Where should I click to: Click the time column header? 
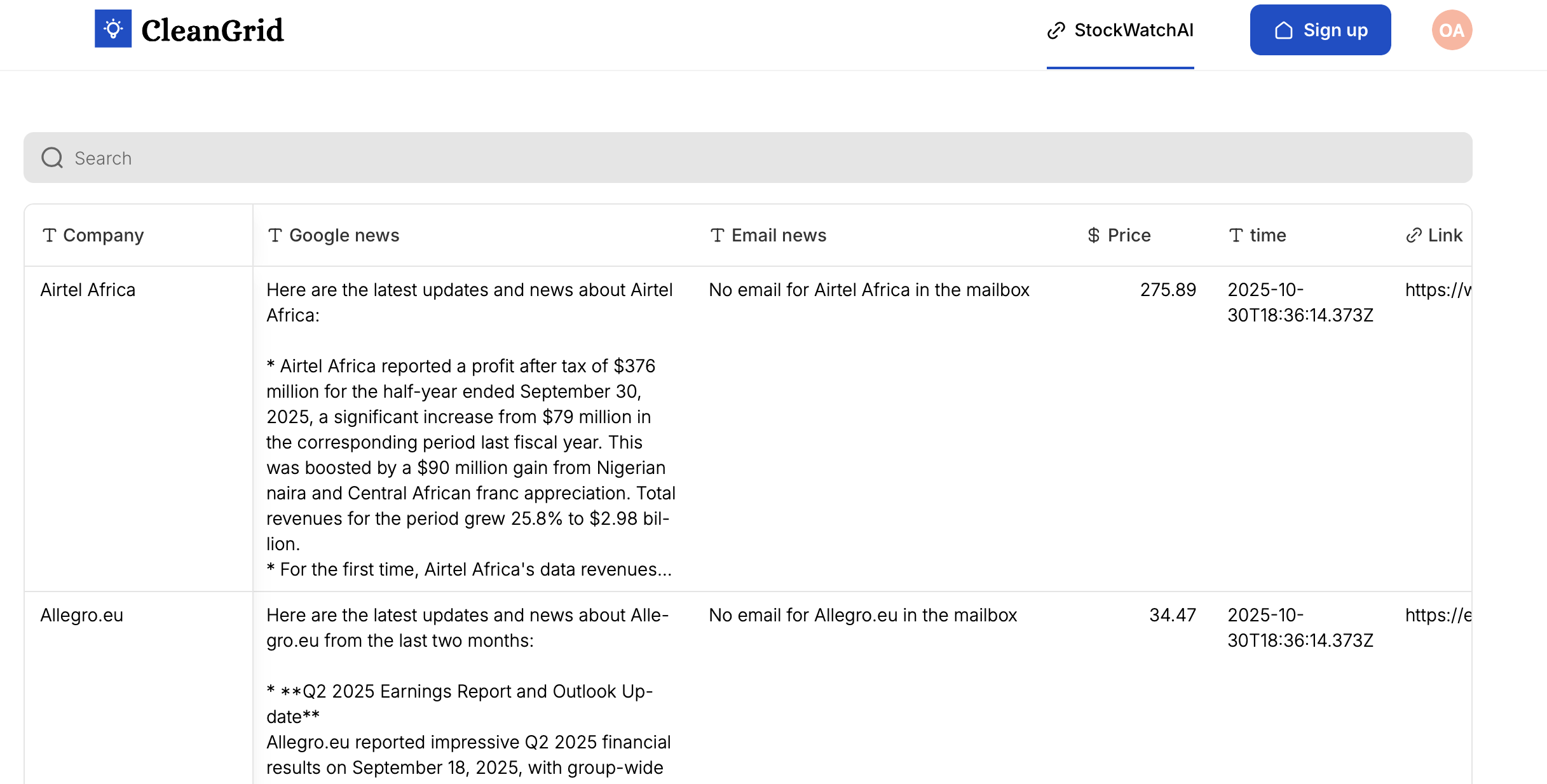coord(1267,236)
